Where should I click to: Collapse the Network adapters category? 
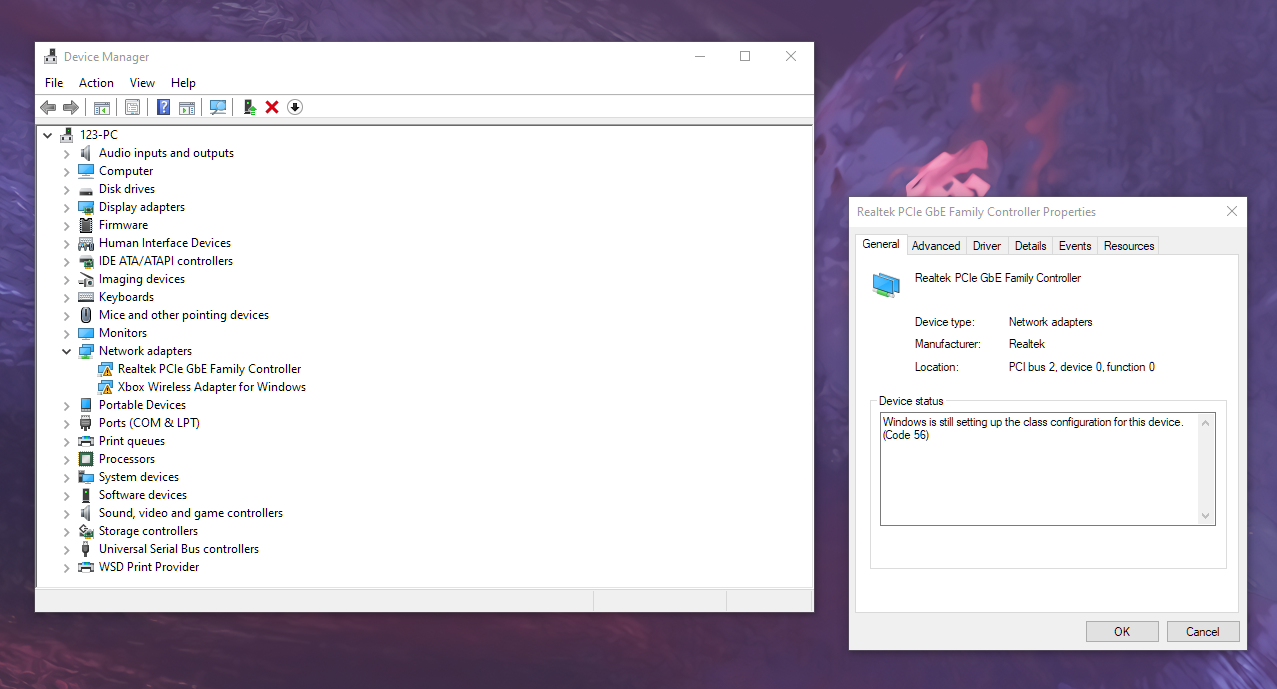[x=67, y=352]
